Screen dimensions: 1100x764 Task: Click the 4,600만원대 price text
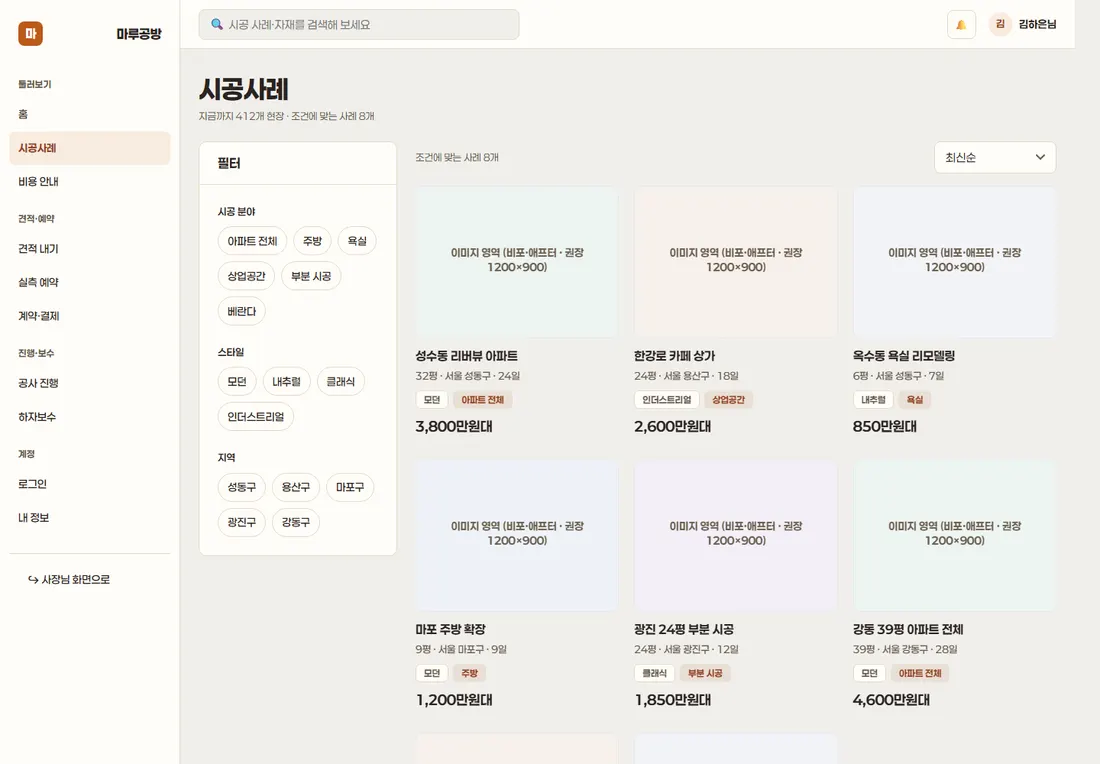891,700
